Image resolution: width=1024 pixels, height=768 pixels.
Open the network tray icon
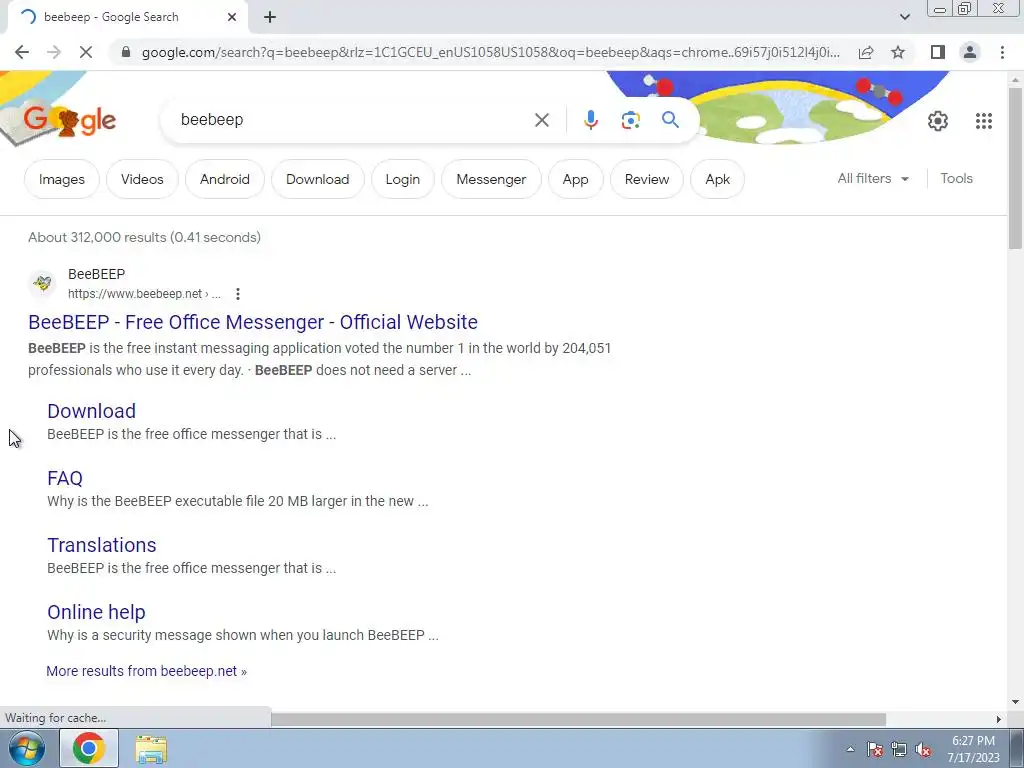click(899, 749)
